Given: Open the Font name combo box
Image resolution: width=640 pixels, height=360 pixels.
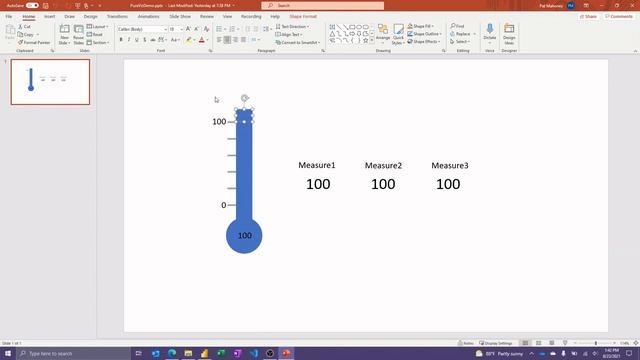Looking at the screenshot, I should pos(142,29).
